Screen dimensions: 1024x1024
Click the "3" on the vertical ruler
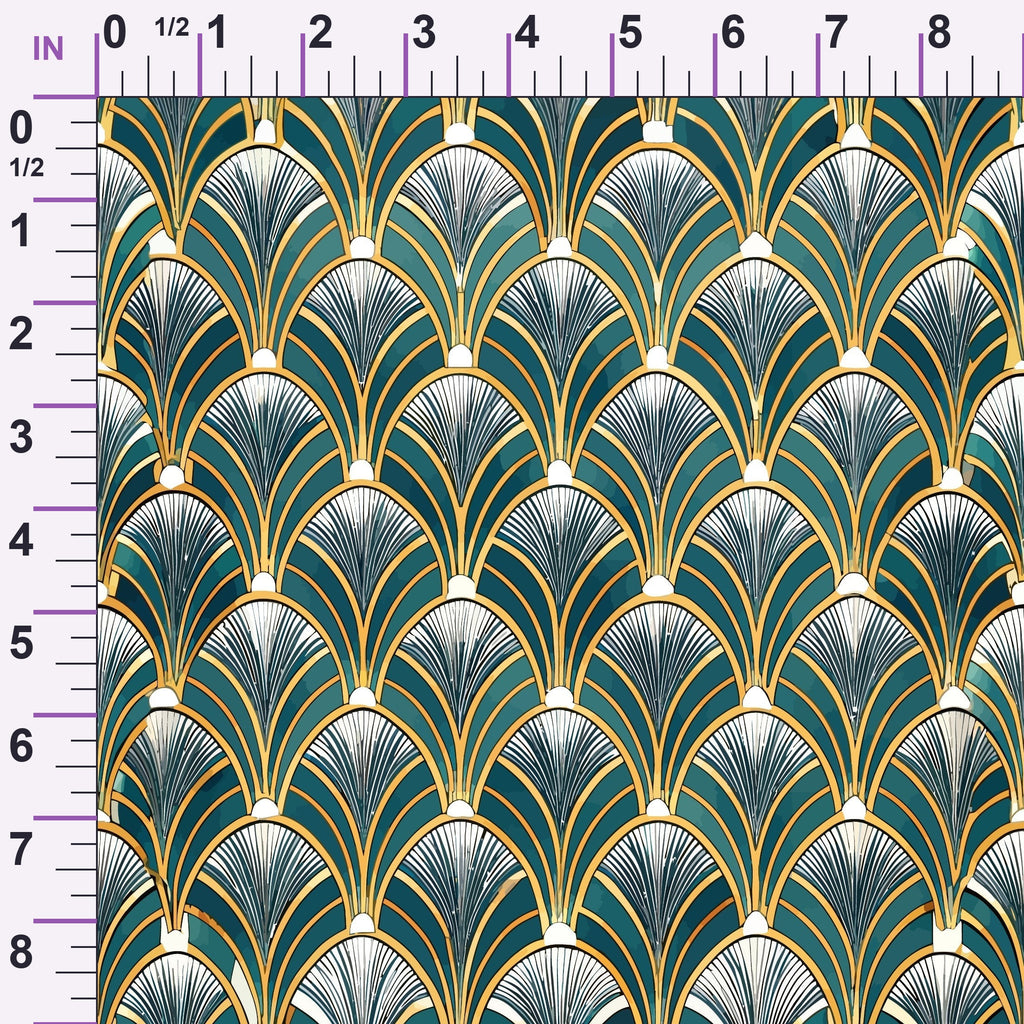(x=21, y=438)
